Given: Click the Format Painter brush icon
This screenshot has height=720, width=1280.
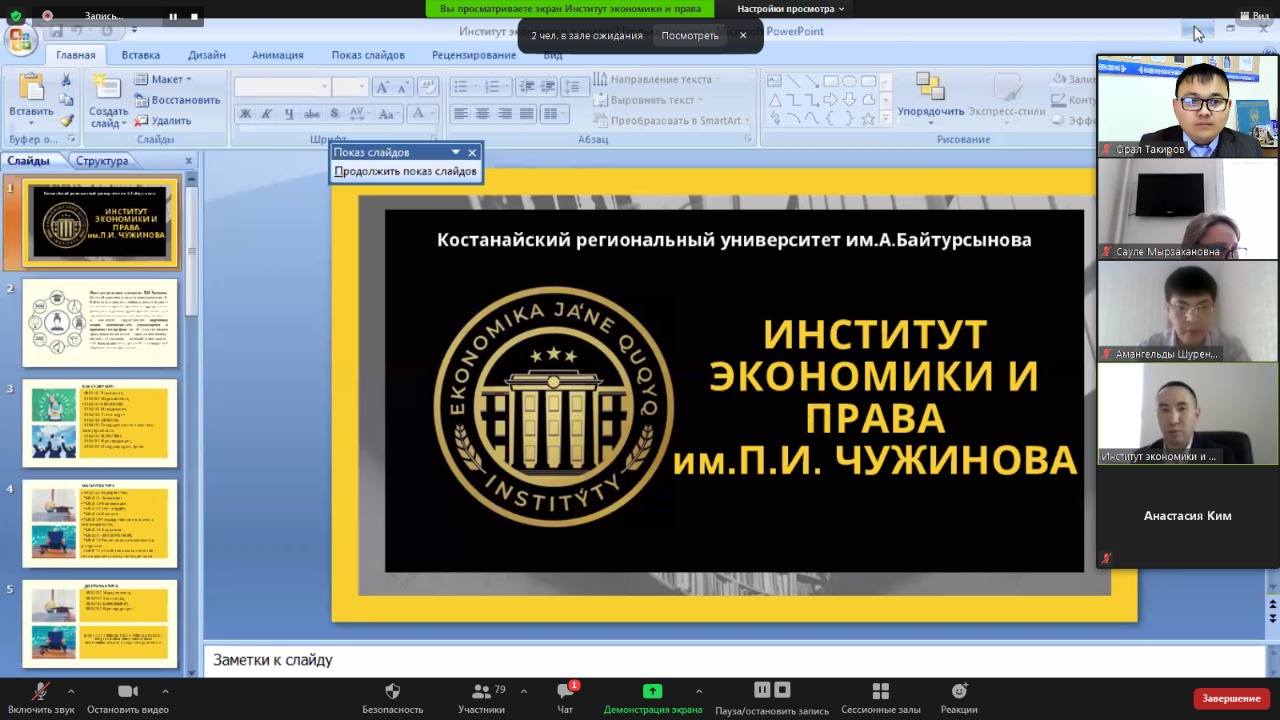Looking at the screenshot, I should [66, 121].
